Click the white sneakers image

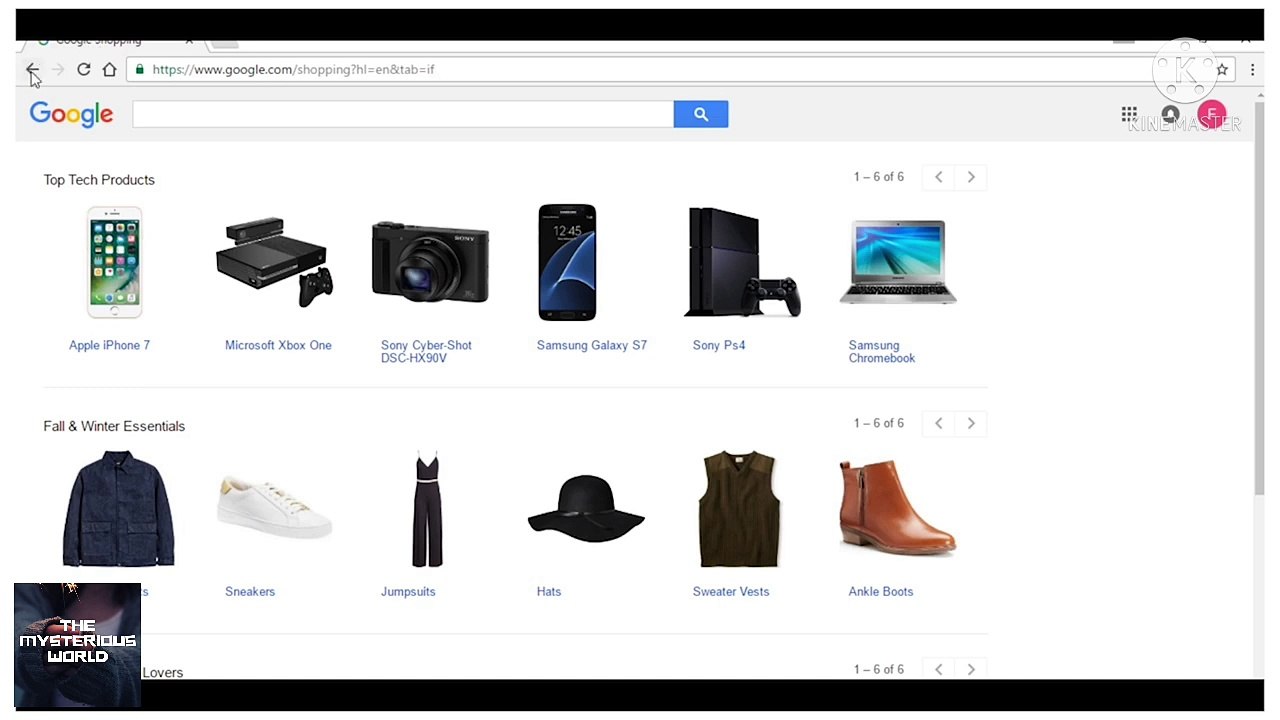click(x=274, y=508)
